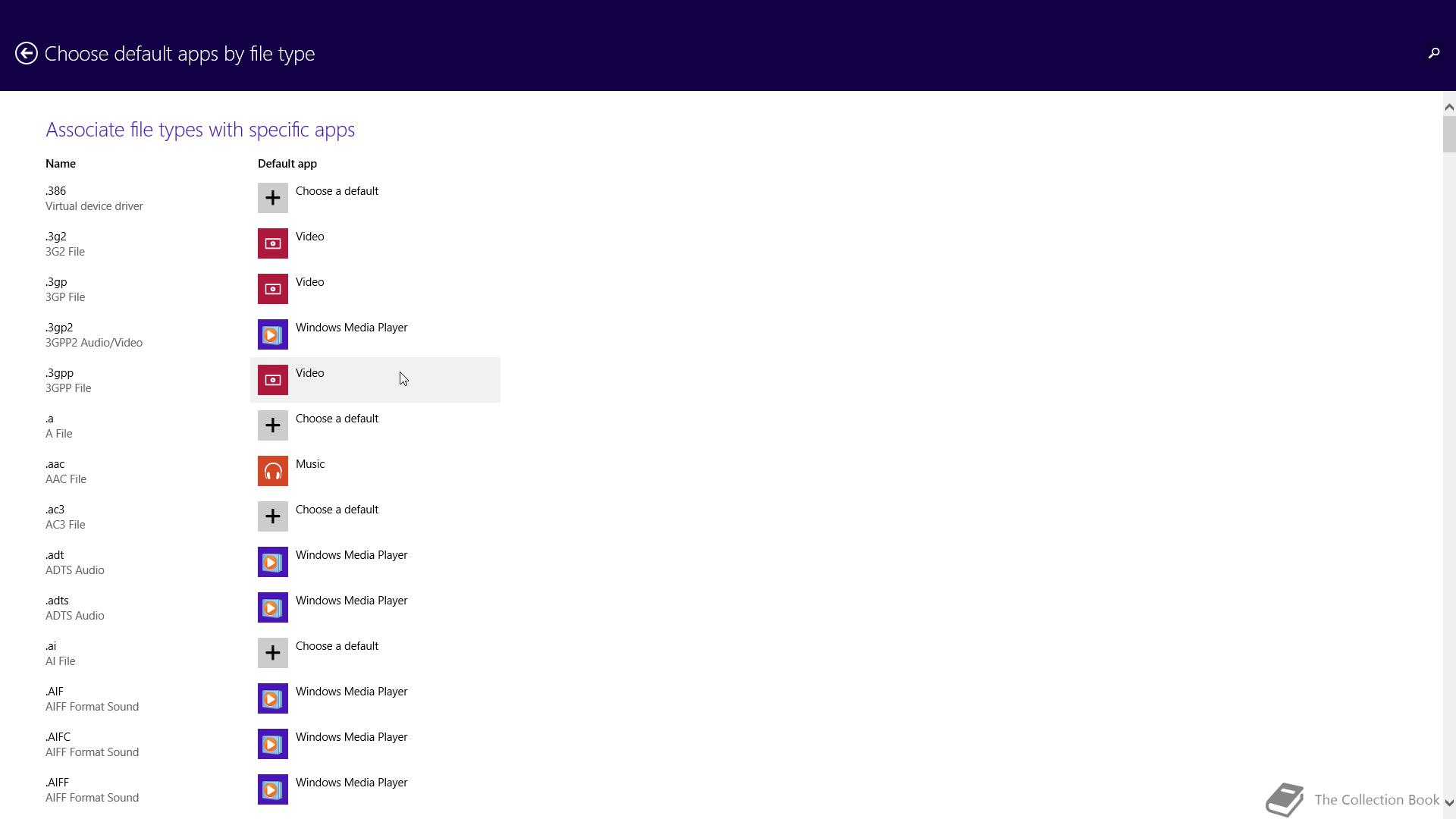
Task: Select the .adt file type name
Action: (x=54, y=555)
